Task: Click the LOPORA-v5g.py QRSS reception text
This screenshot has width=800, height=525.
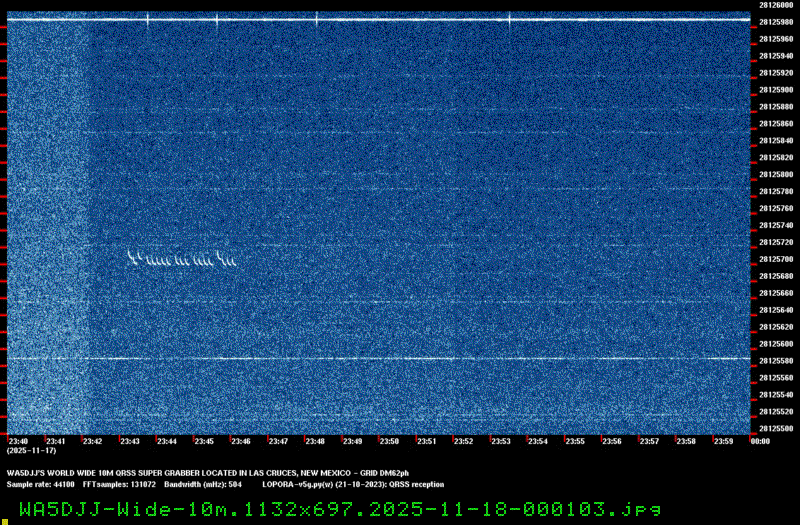Action: point(353,484)
